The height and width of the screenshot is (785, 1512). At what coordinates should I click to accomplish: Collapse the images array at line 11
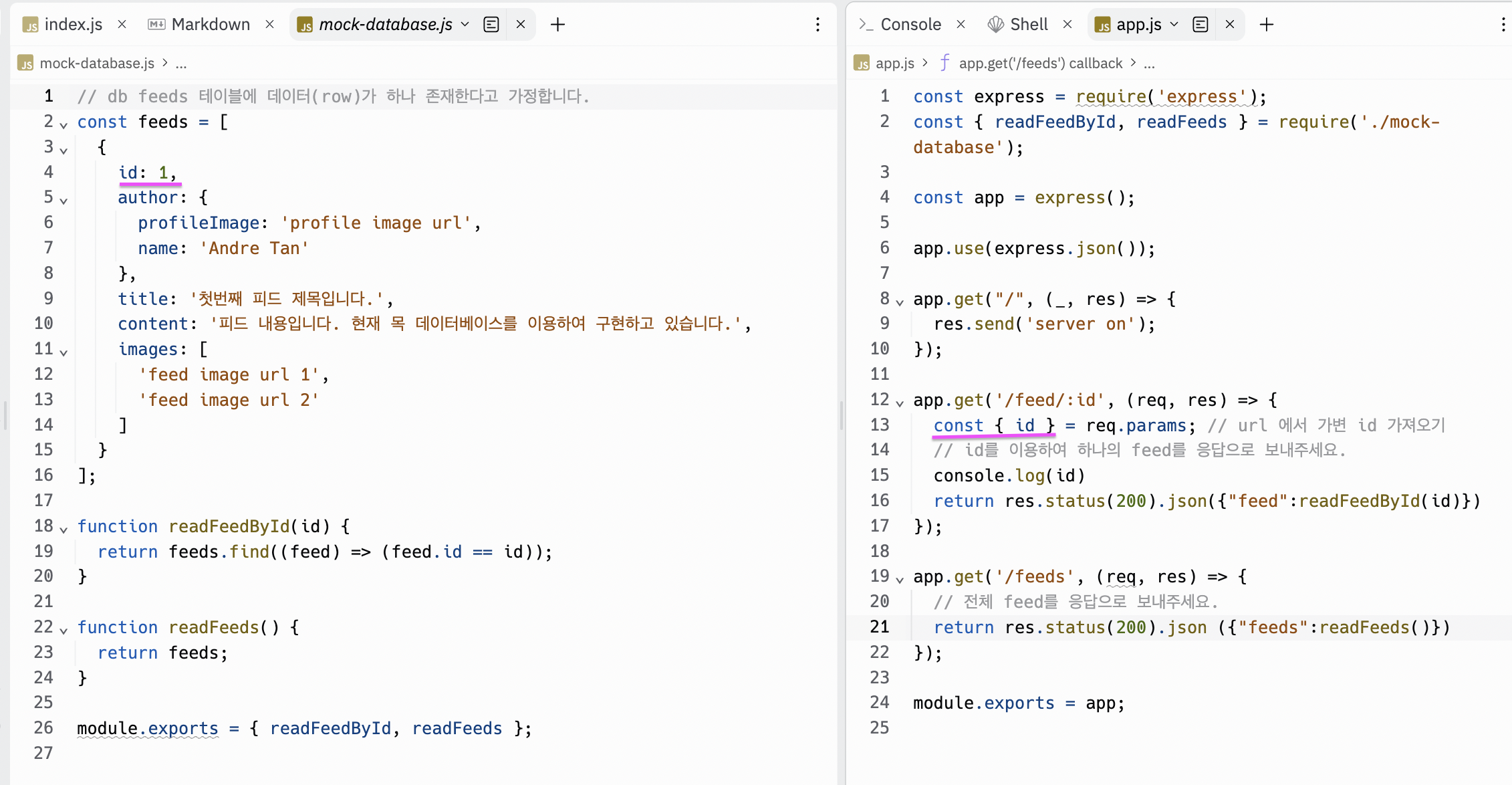click(64, 352)
